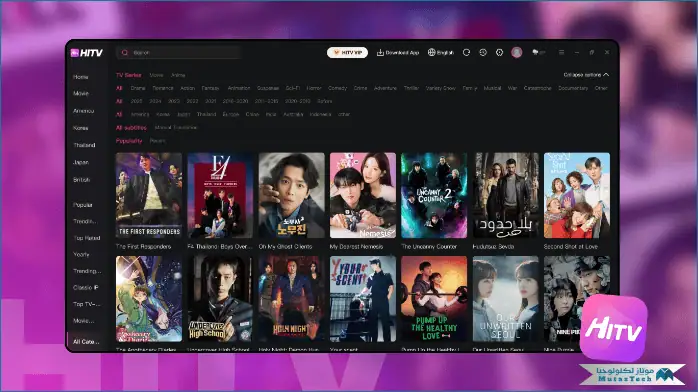Image resolution: width=698 pixels, height=392 pixels.
Task: Open Oh My Ghost Clients poster
Action: pyautogui.click(x=292, y=195)
